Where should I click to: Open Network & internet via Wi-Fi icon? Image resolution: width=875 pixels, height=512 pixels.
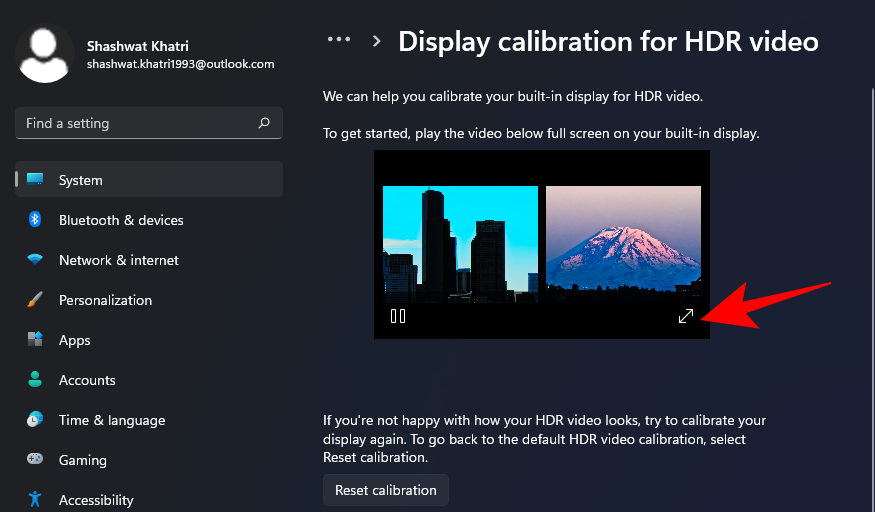(35, 260)
